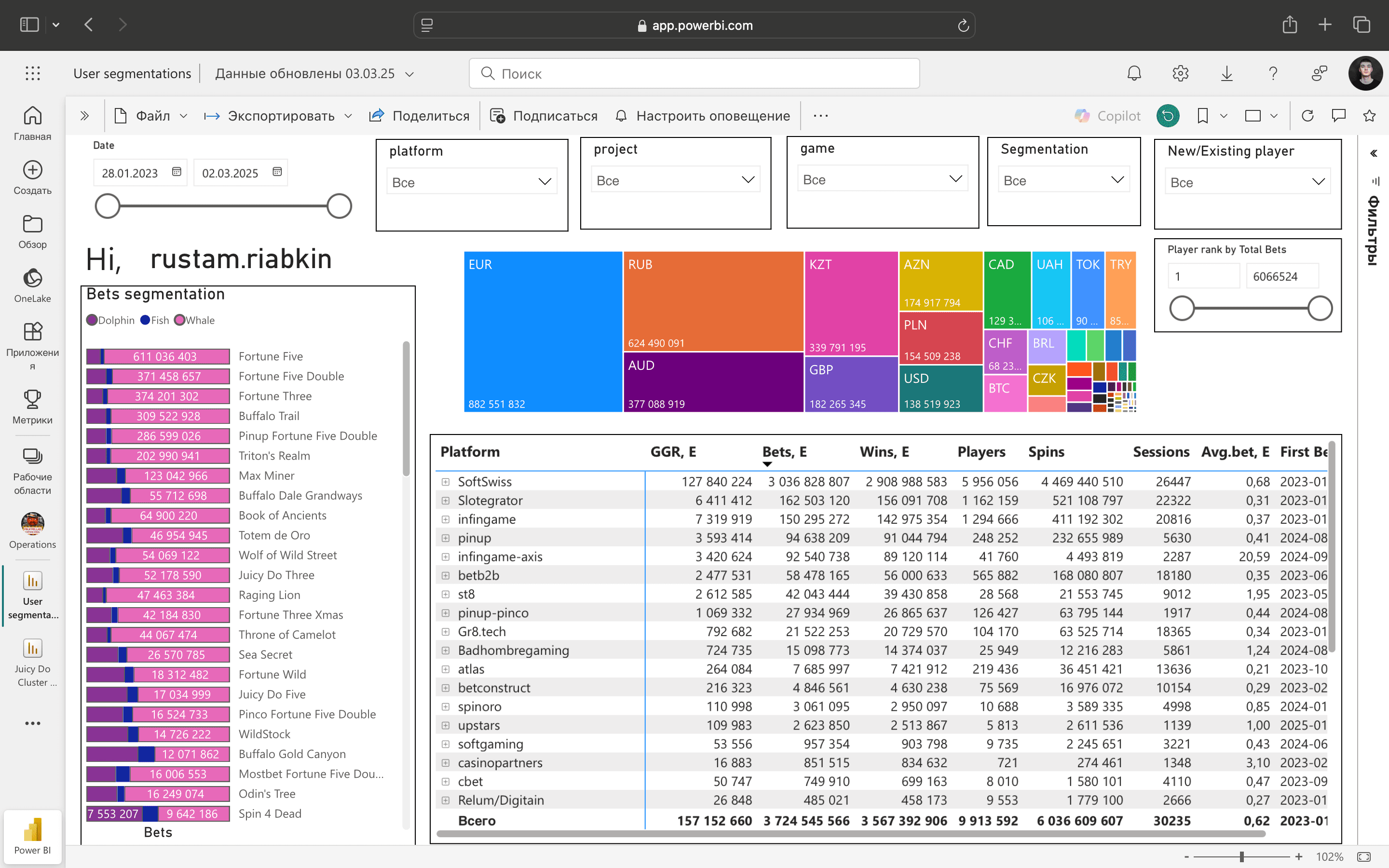This screenshot has width=1389, height=868.
Task: Click the right Date slider handle
Action: point(339,206)
